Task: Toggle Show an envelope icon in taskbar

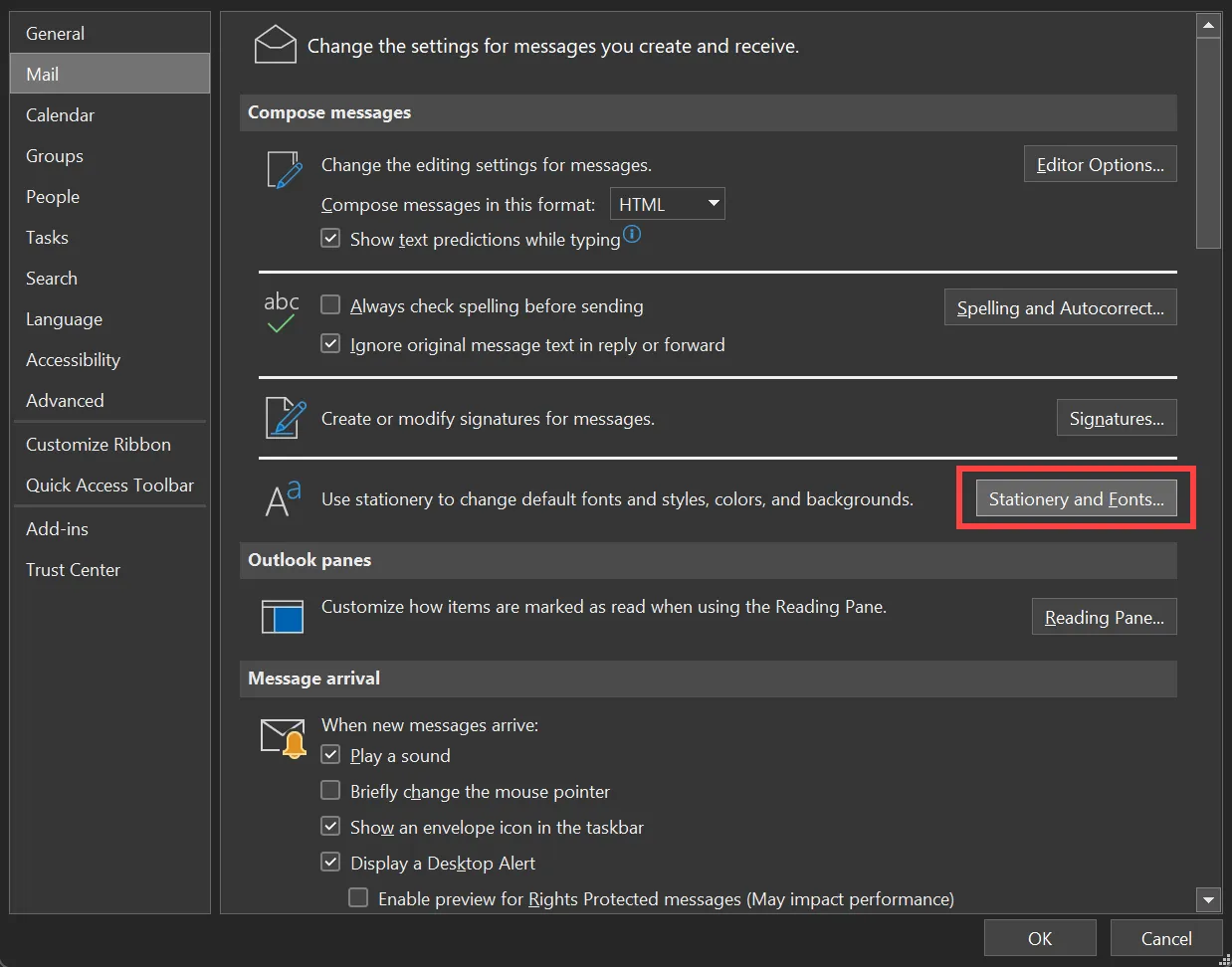Action: point(330,827)
